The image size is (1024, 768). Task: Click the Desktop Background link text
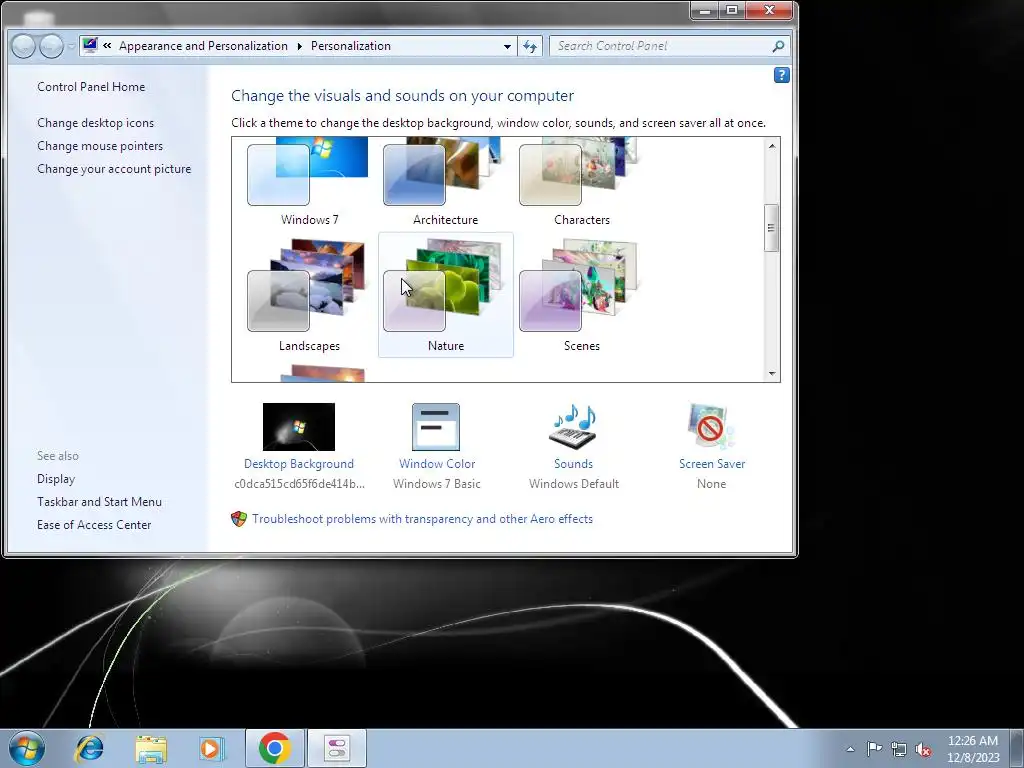pyautogui.click(x=298, y=464)
